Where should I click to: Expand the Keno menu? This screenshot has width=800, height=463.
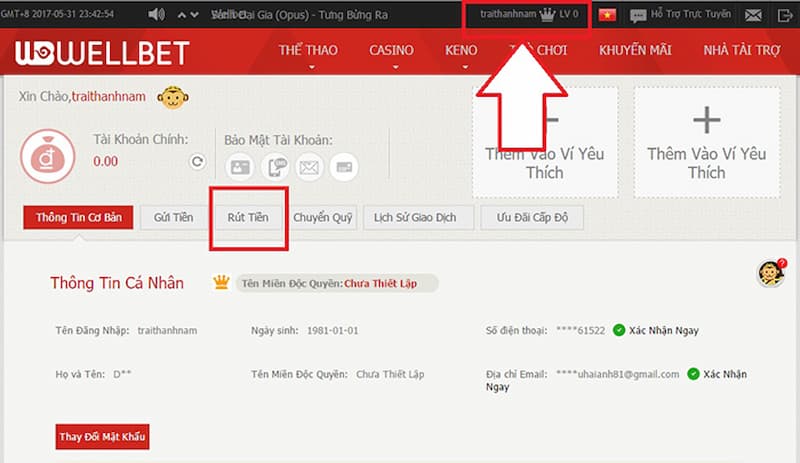(x=462, y=51)
